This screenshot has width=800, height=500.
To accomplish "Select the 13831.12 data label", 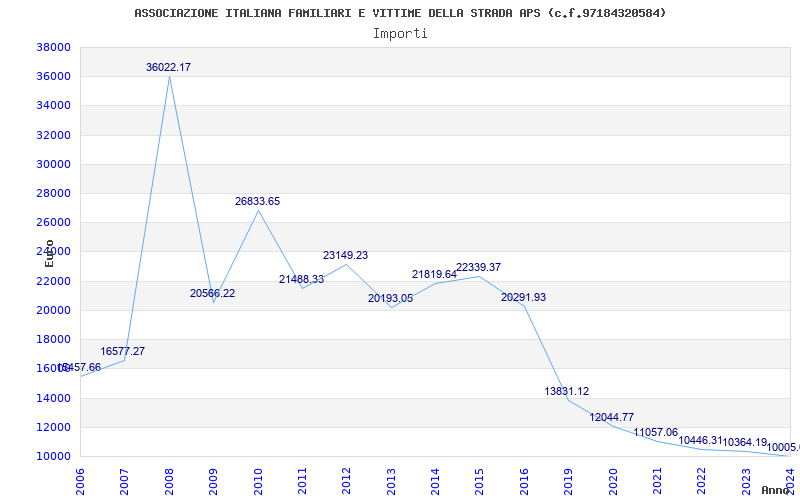I will [567, 391].
